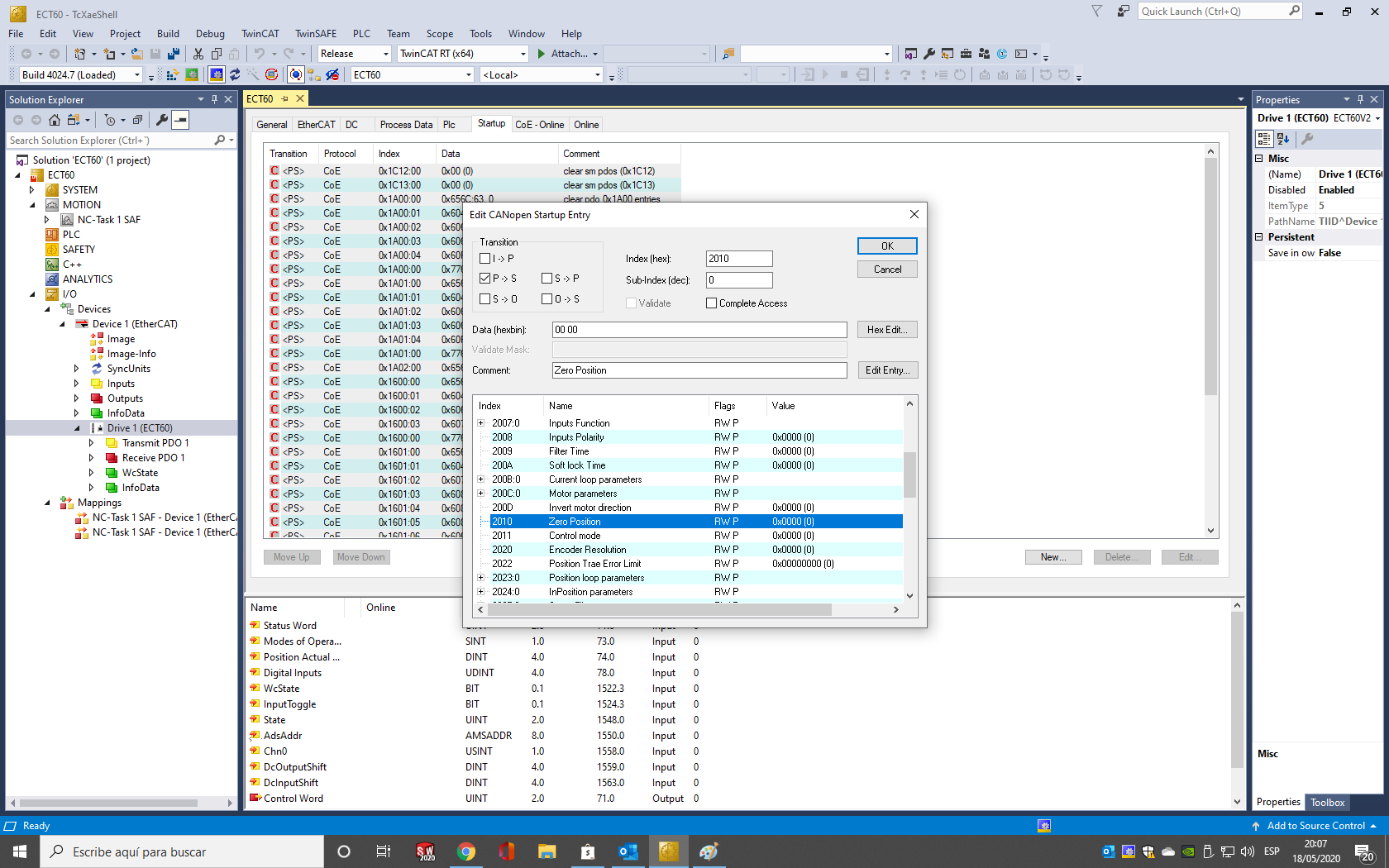Select the Transmit PDO 1 tree item
Viewport: 1389px width, 868px height.
point(155,443)
